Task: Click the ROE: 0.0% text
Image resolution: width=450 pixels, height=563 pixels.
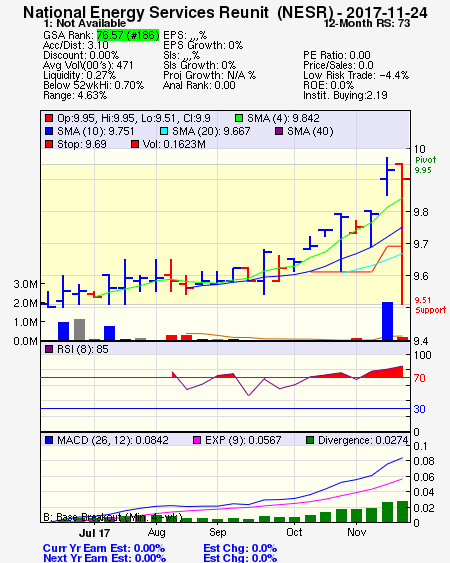Action: (329, 85)
